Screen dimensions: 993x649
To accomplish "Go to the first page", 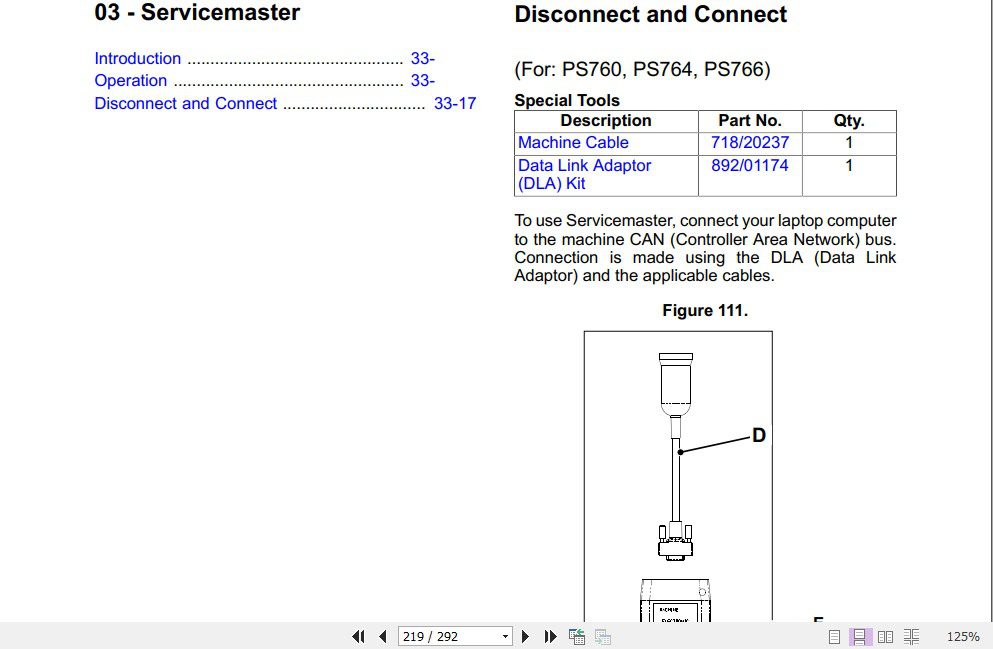I will 358,636.
